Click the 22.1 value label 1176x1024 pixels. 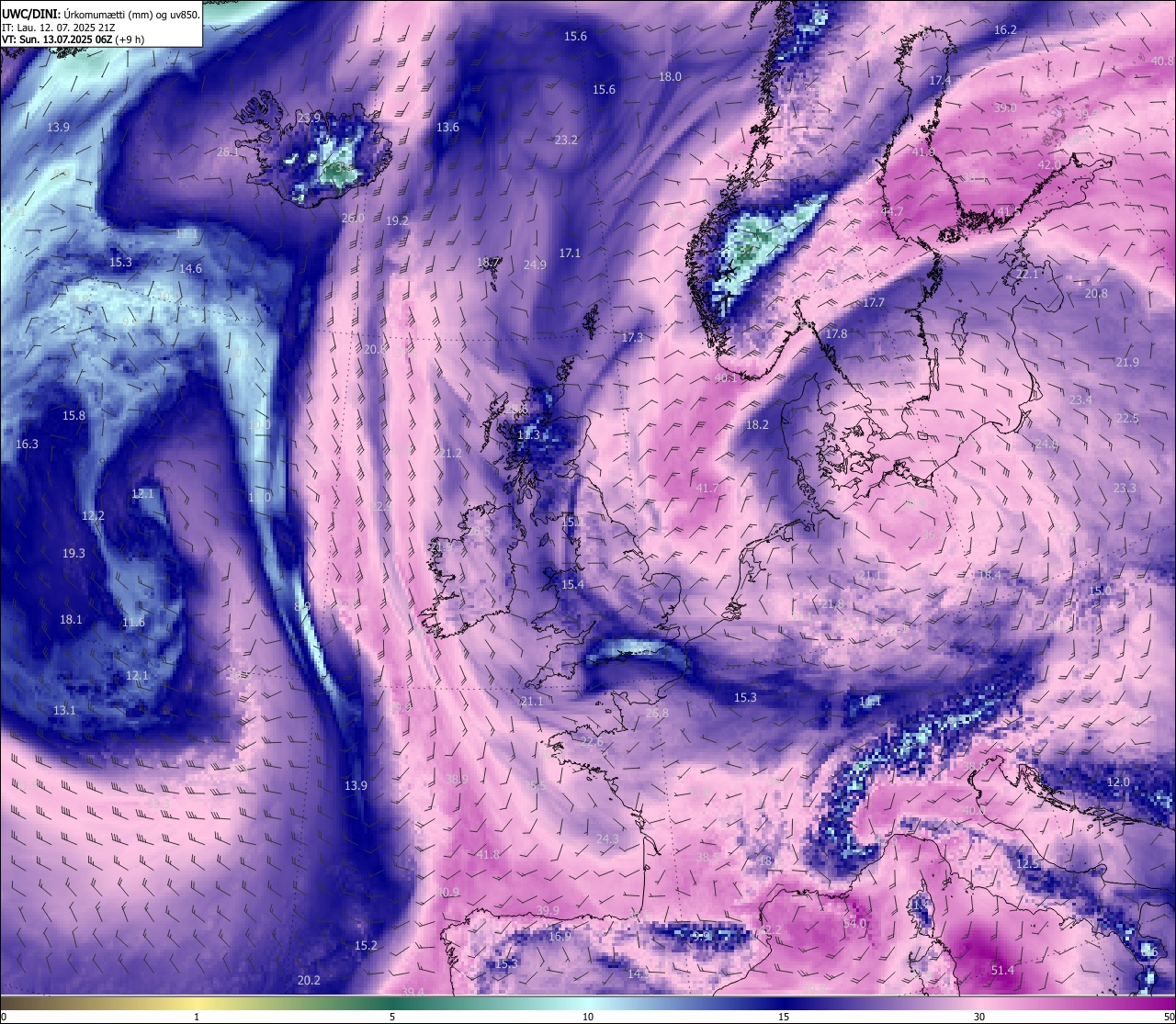(1027, 275)
